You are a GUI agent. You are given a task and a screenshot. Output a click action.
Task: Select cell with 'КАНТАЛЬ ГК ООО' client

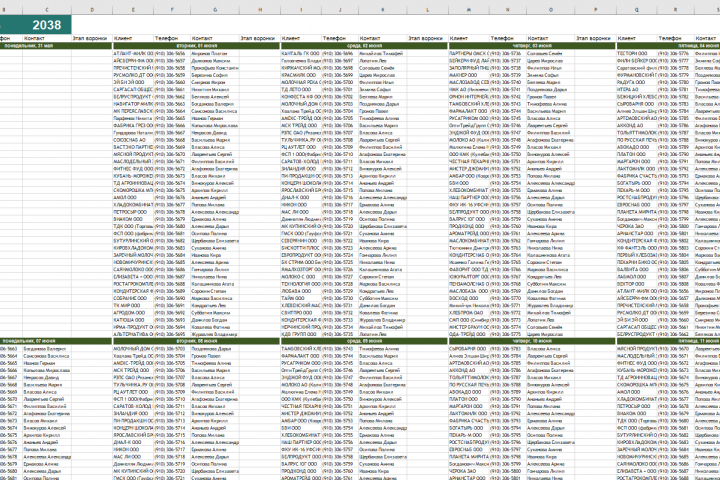pyautogui.click(x=301, y=53)
